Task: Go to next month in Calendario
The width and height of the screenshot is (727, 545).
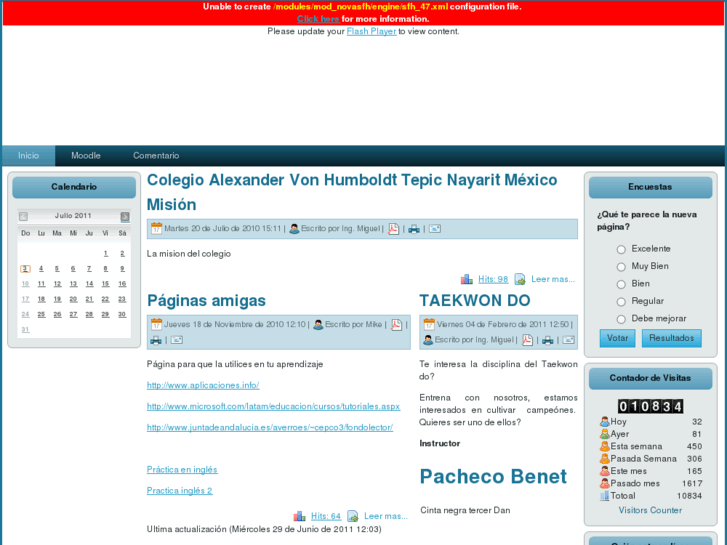Action: (125, 217)
